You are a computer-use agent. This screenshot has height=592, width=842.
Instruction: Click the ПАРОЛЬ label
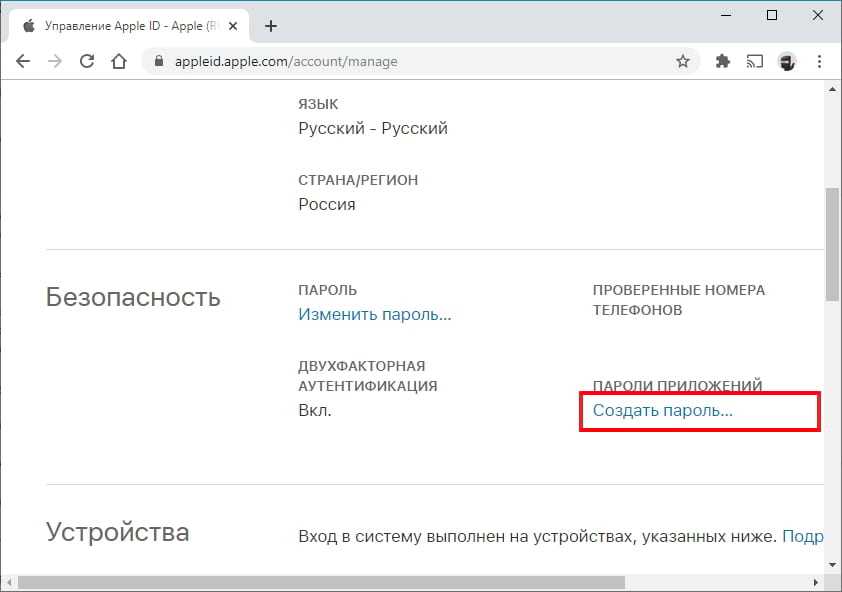tap(328, 290)
